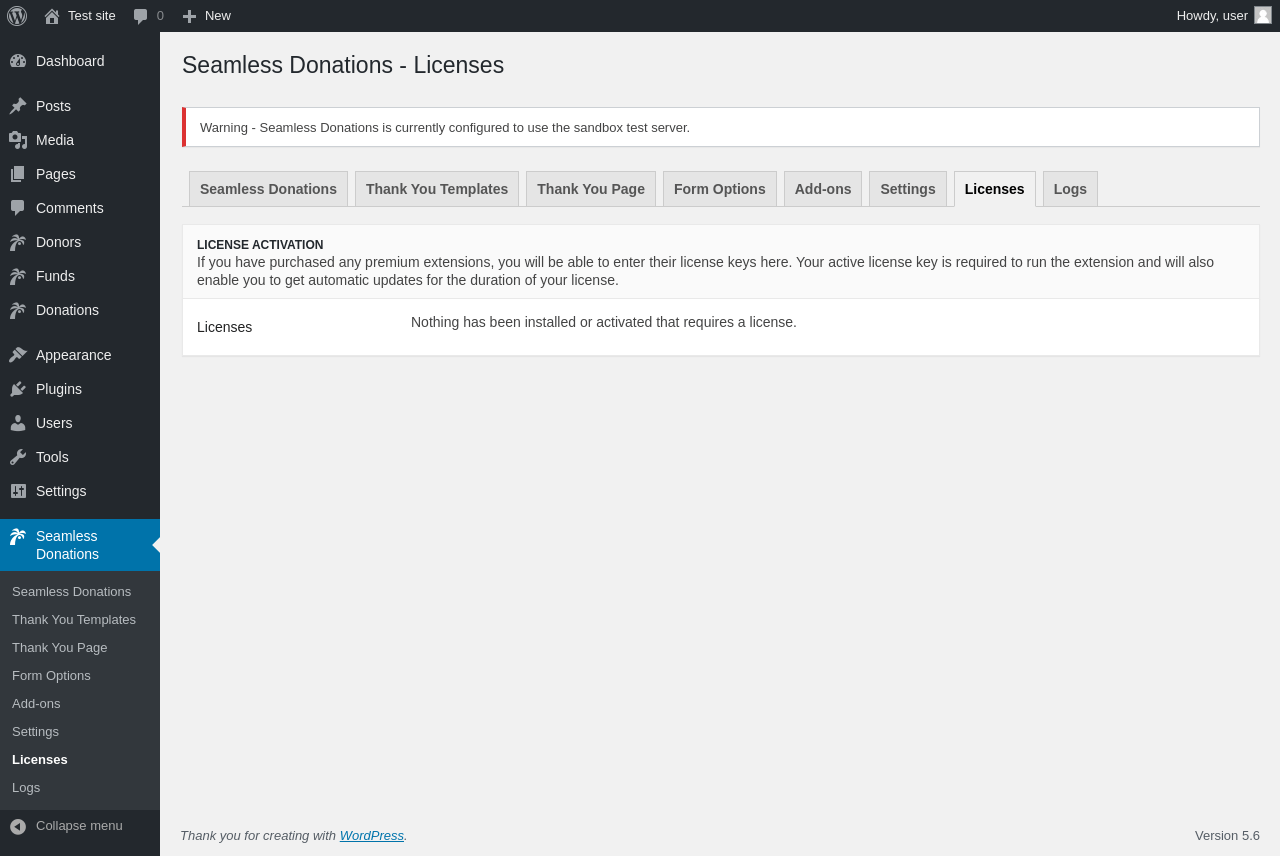Click the Appearance paintbrush icon
Screen dimensions: 1280x856
pyautogui.click(x=18, y=355)
